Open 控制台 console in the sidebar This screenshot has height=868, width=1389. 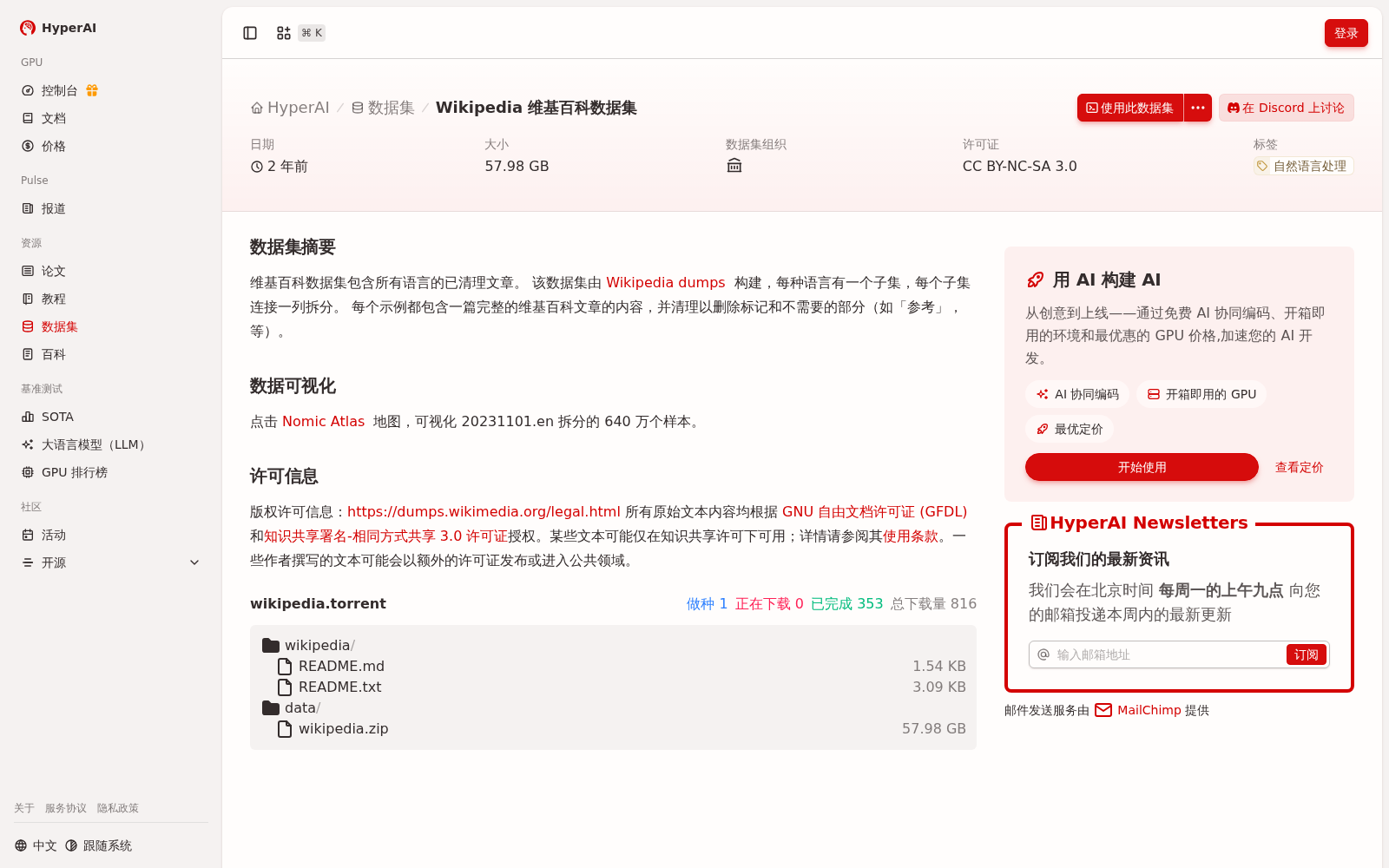tap(59, 90)
